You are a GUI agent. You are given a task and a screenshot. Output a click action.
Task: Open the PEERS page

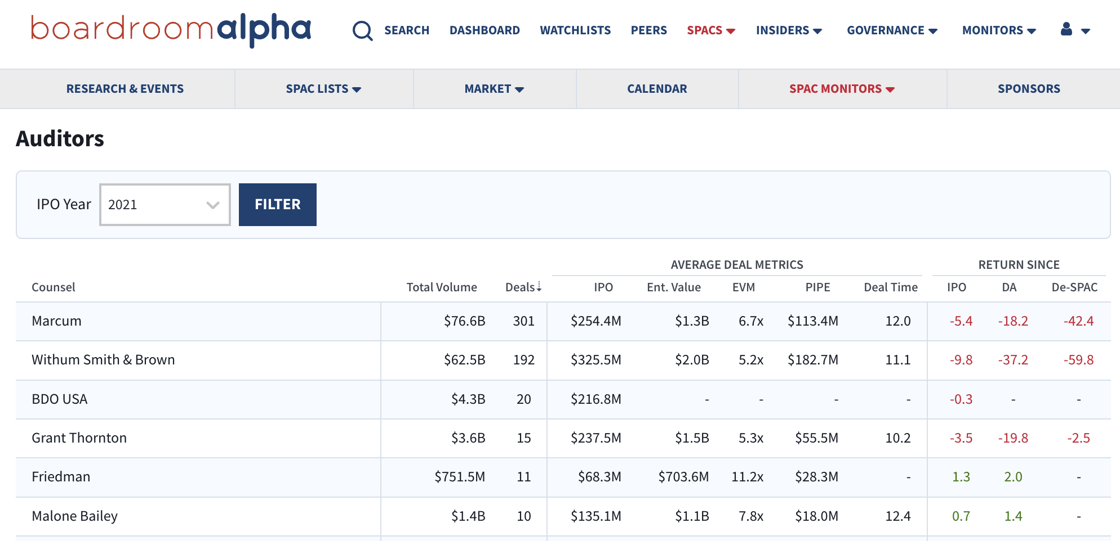click(649, 31)
